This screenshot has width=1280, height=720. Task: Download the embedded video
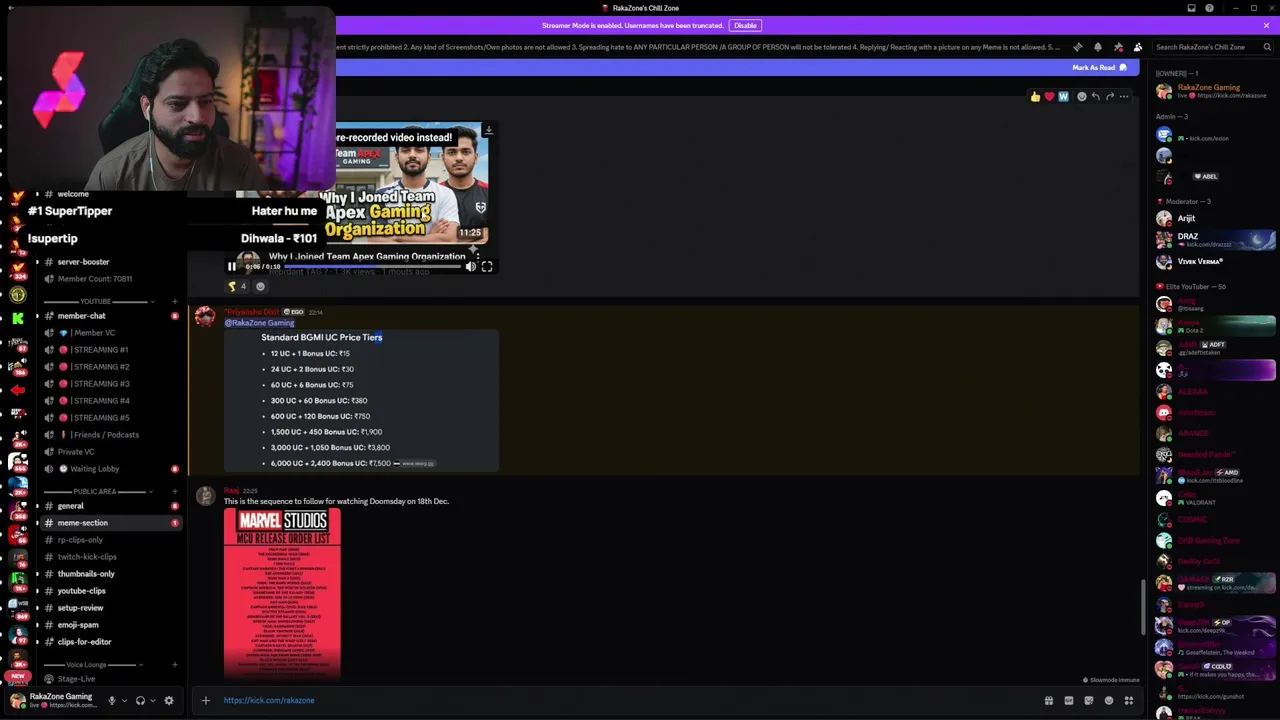488,130
